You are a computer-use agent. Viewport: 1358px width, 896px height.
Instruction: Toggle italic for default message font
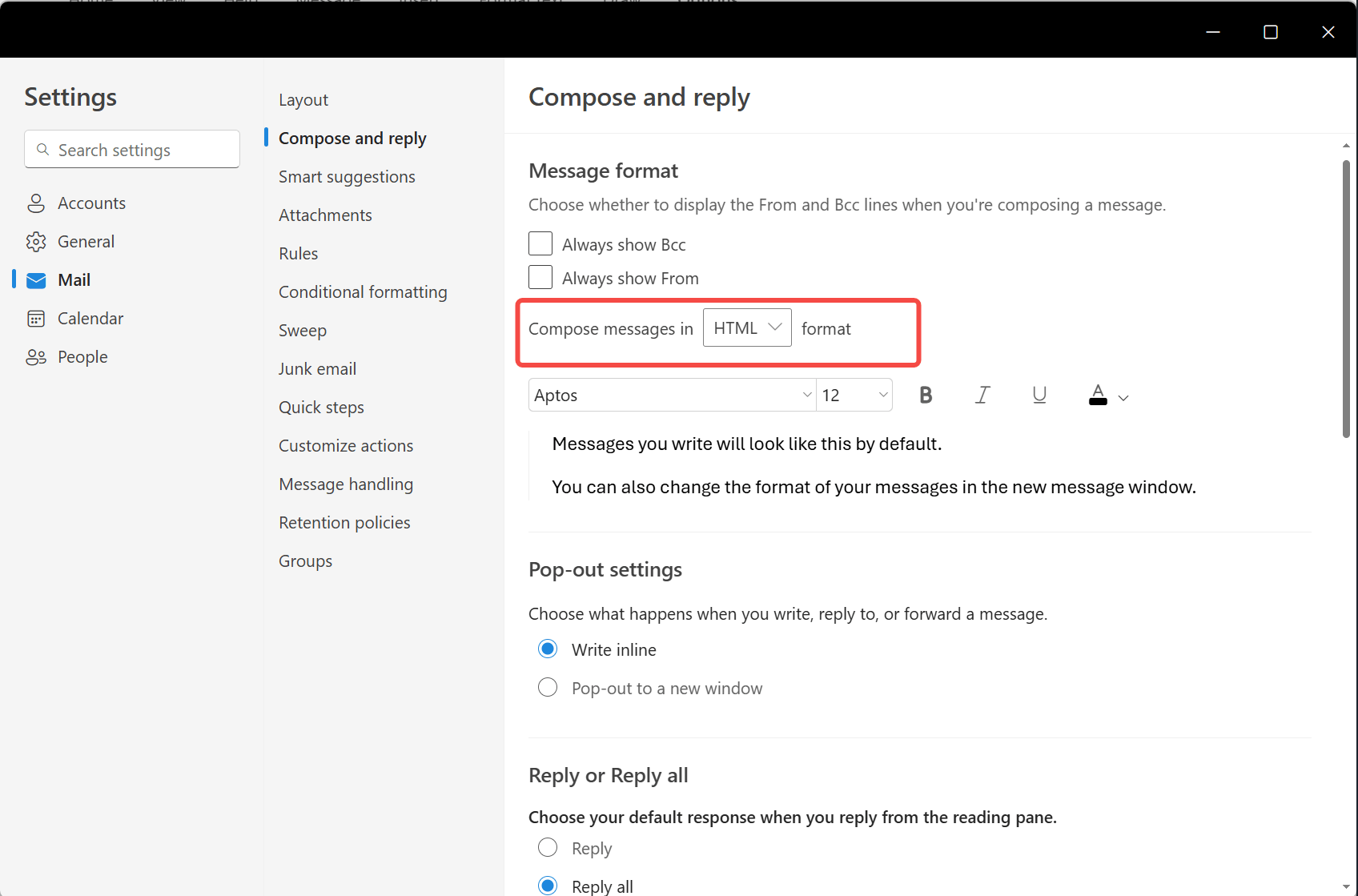click(982, 395)
